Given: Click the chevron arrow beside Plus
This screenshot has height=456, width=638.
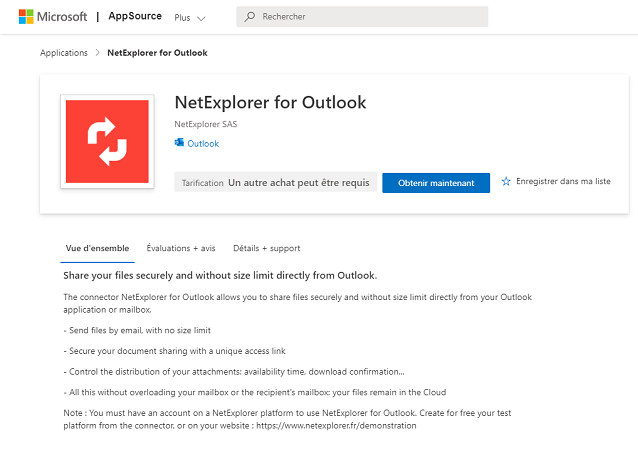Looking at the screenshot, I should tap(201, 18).
